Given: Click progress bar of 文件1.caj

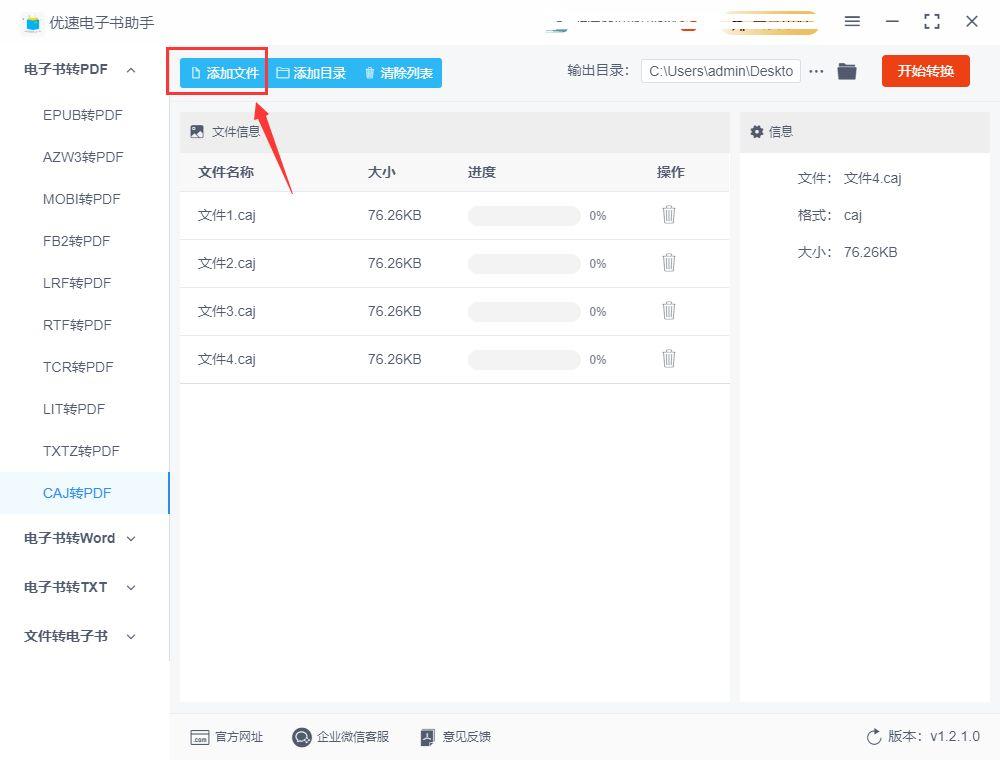Looking at the screenshot, I should (524, 216).
